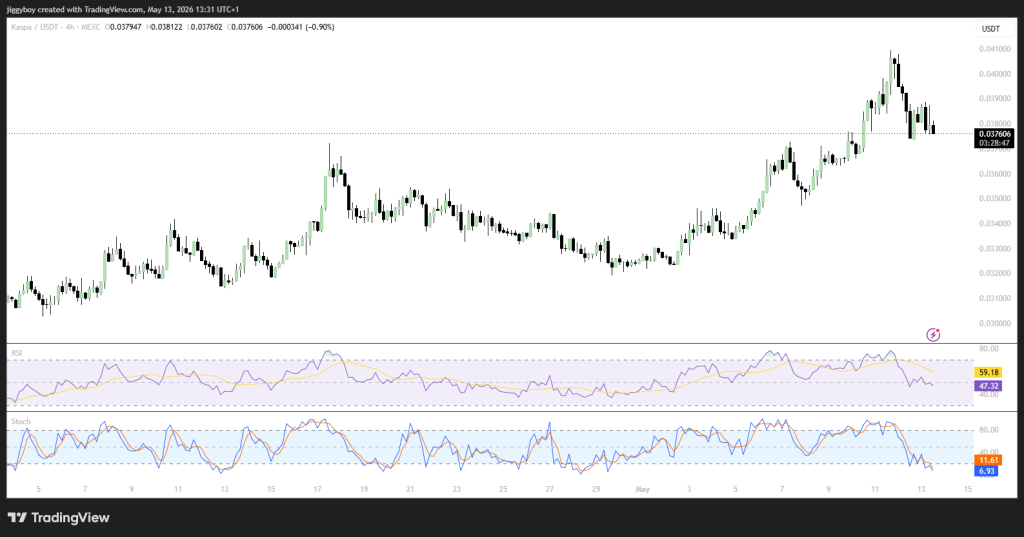Click the 0.031000 price axis label
1024x537 pixels.
pos(995,299)
